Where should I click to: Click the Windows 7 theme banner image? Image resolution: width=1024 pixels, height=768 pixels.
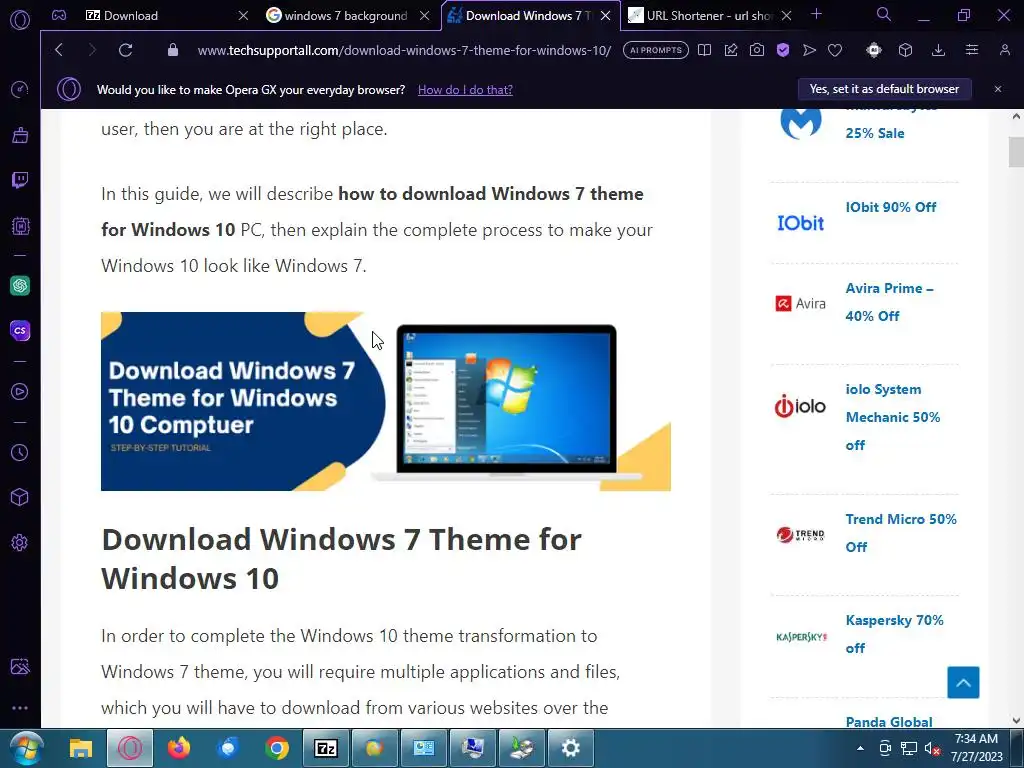tap(386, 402)
